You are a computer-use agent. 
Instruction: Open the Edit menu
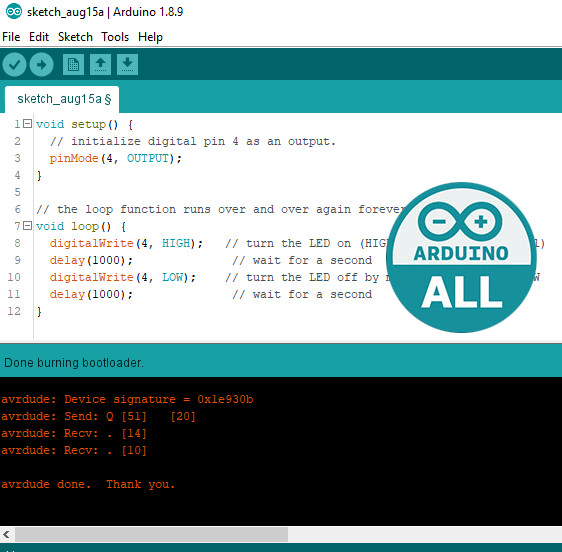(x=39, y=37)
